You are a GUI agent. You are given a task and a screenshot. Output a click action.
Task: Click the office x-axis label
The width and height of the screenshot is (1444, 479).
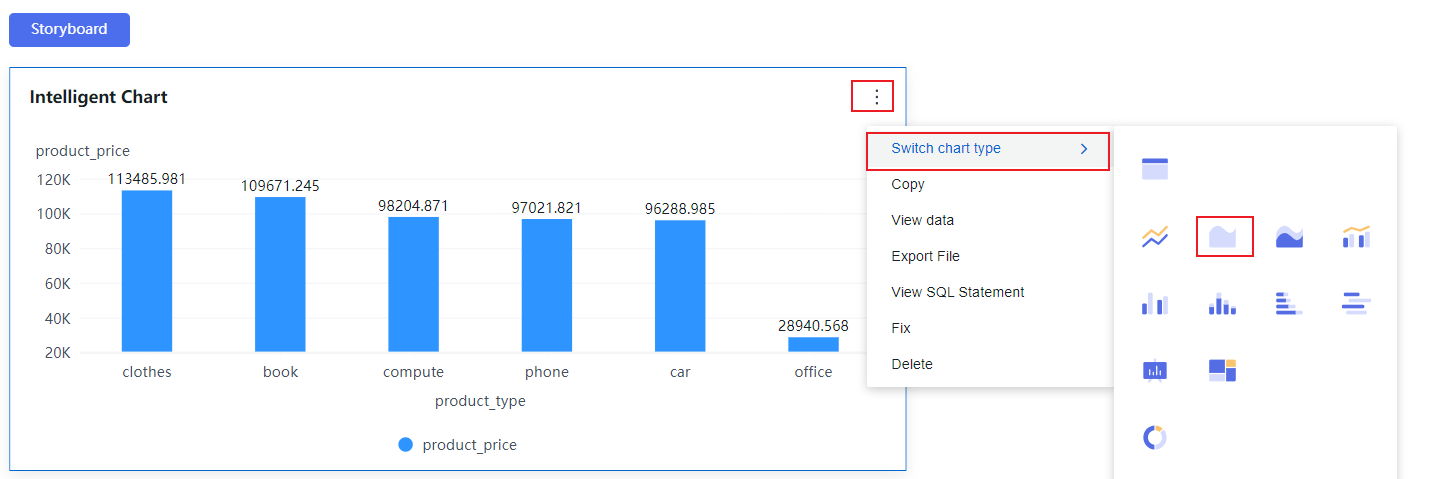tap(813, 372)
